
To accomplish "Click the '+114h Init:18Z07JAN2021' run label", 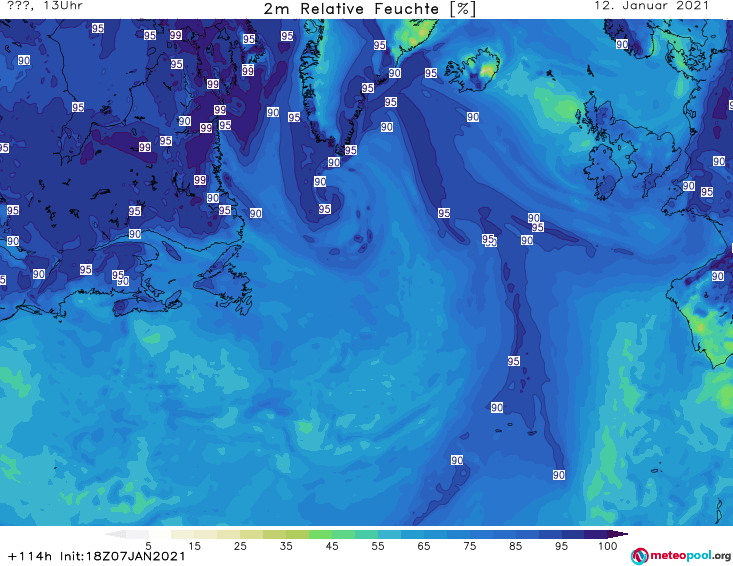I will click(97, 556).
